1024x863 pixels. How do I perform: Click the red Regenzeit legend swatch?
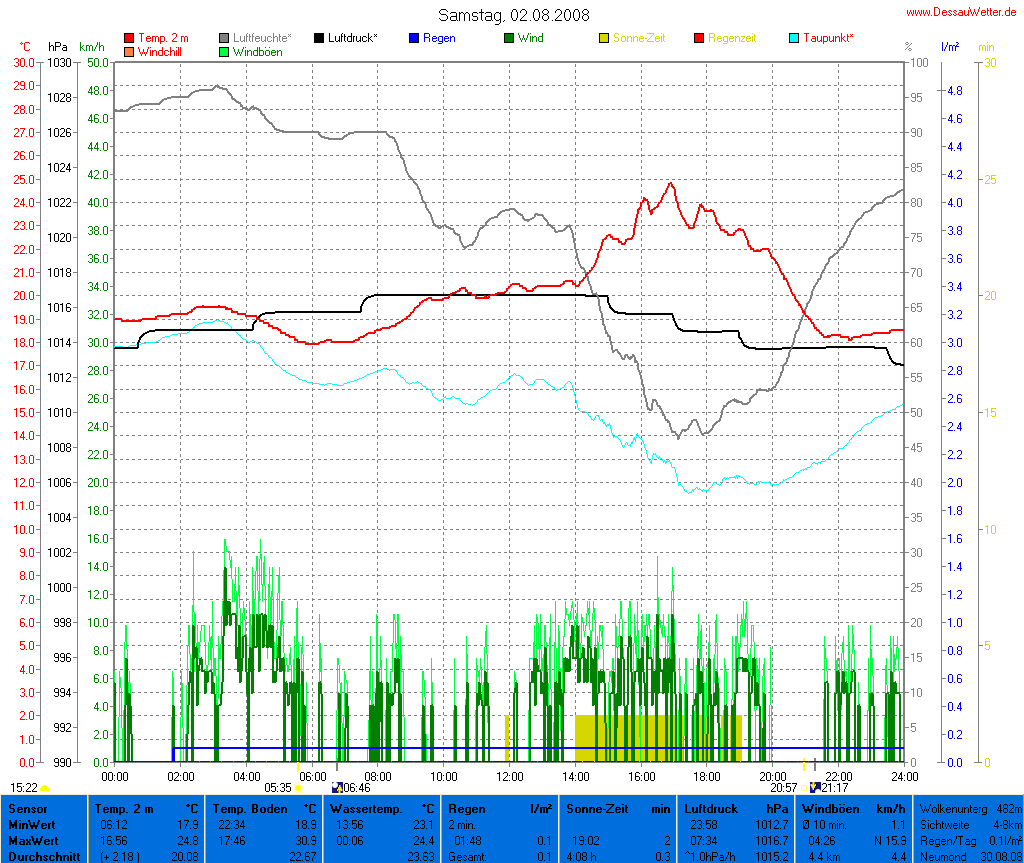699,38
